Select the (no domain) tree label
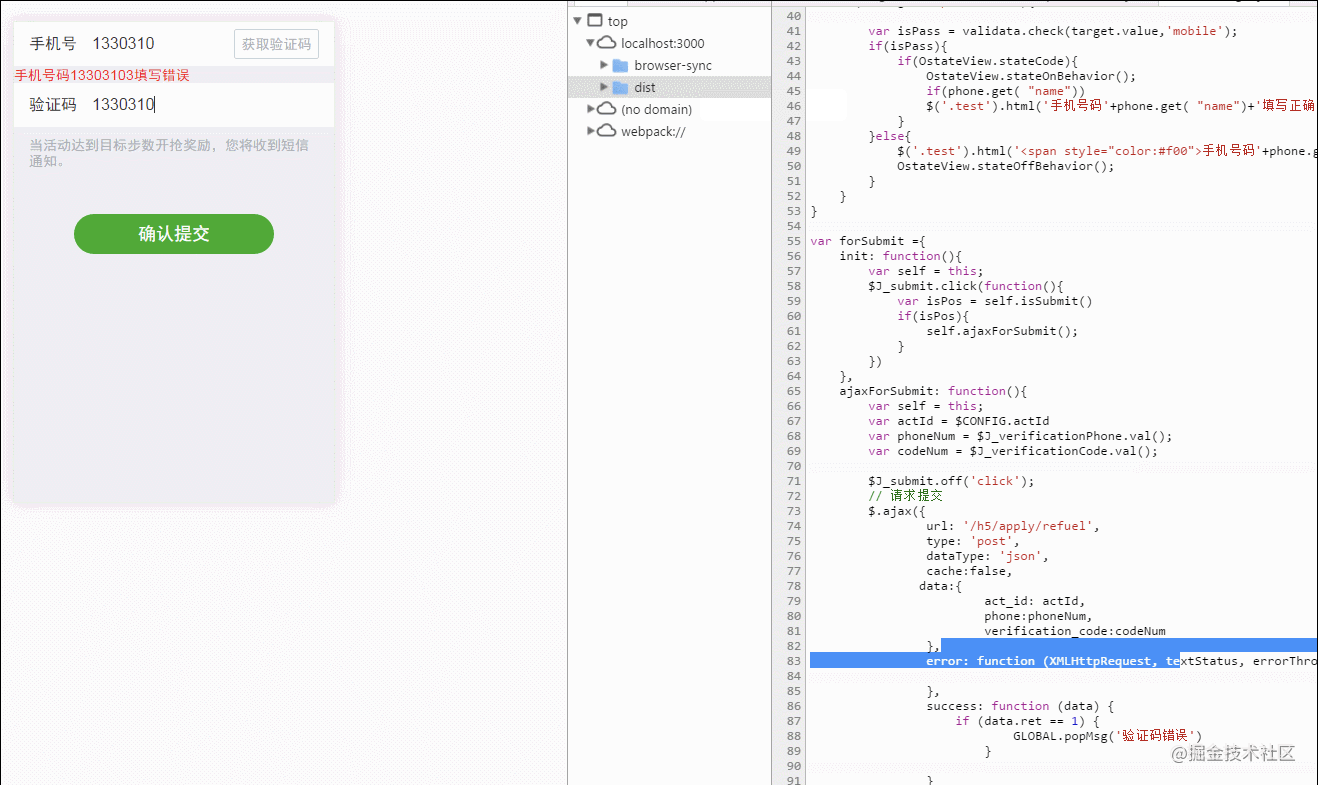 [x=656, y=109]
